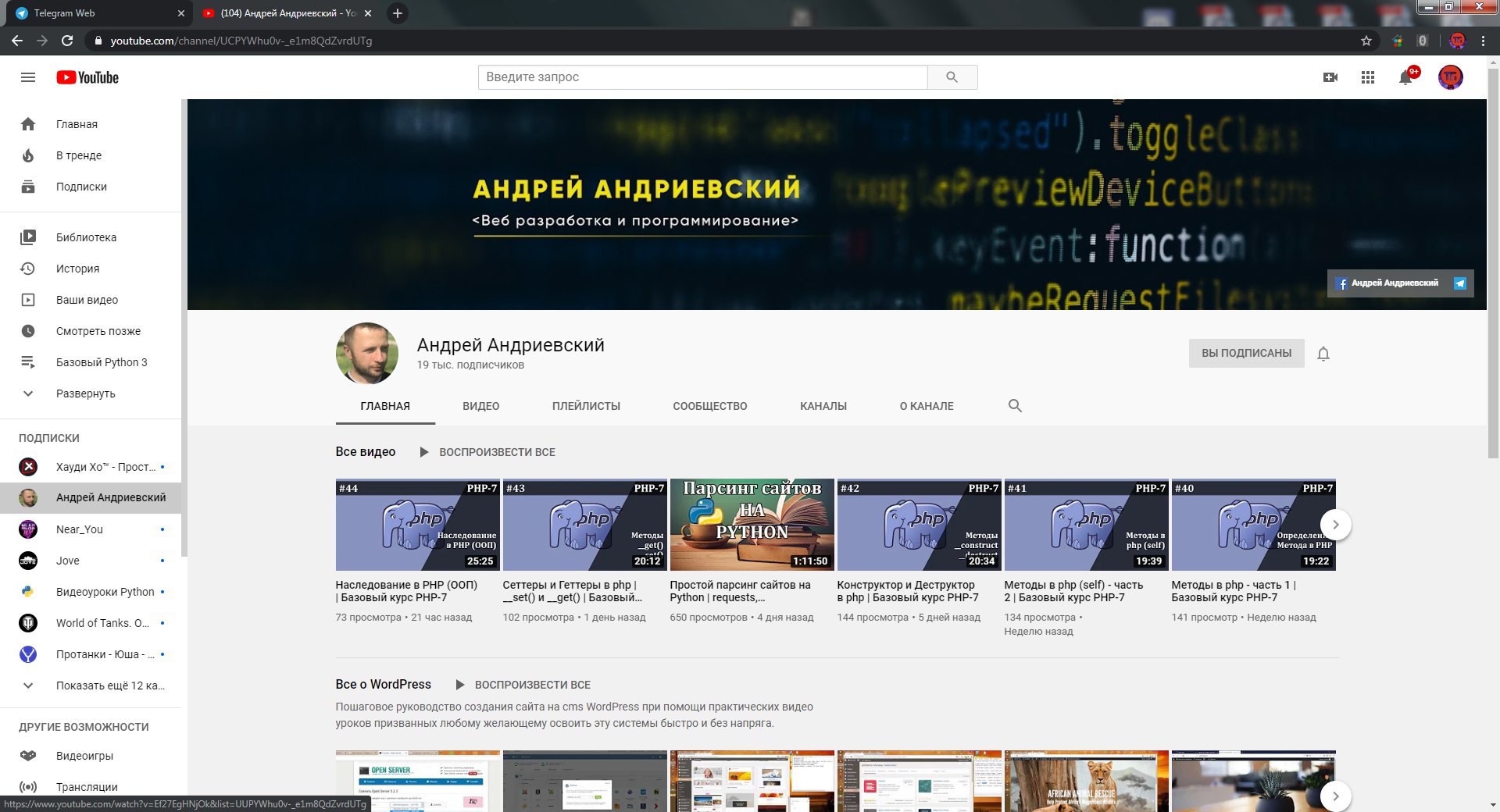This screenshot has width=1500, height=812.
Task: Open the Все о WordPress playlist title
Action: pyautogui.click(x=384, y=685)
